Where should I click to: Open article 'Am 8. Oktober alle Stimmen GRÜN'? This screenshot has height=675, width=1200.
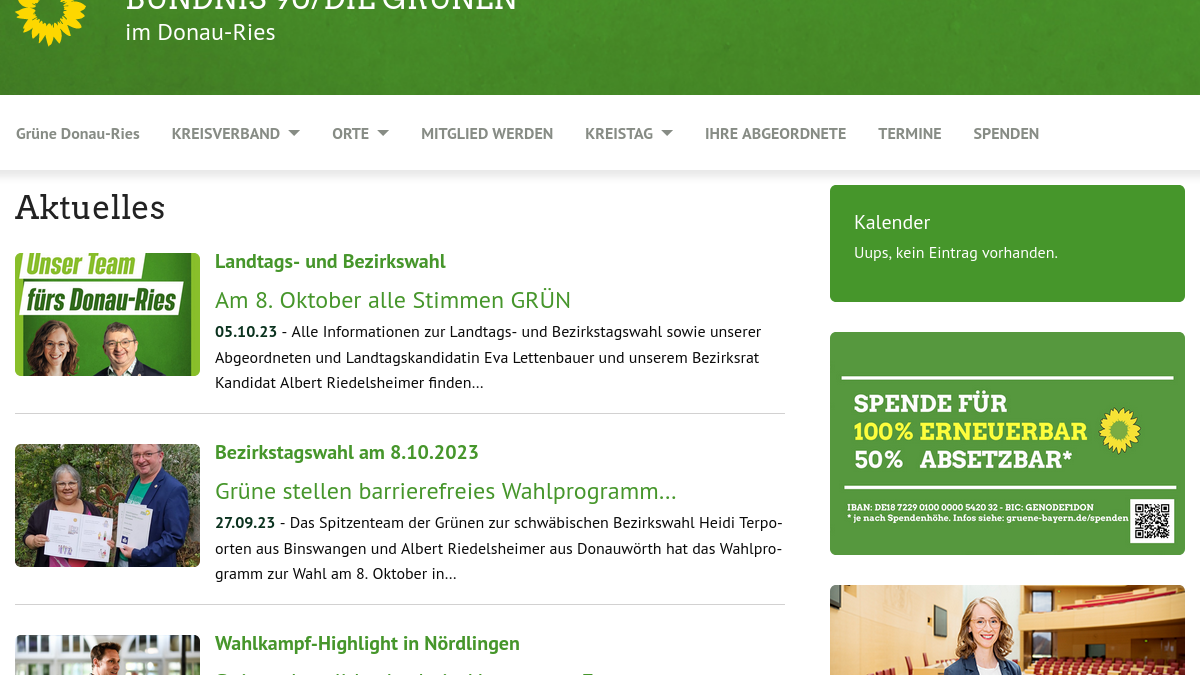(393, 300)
